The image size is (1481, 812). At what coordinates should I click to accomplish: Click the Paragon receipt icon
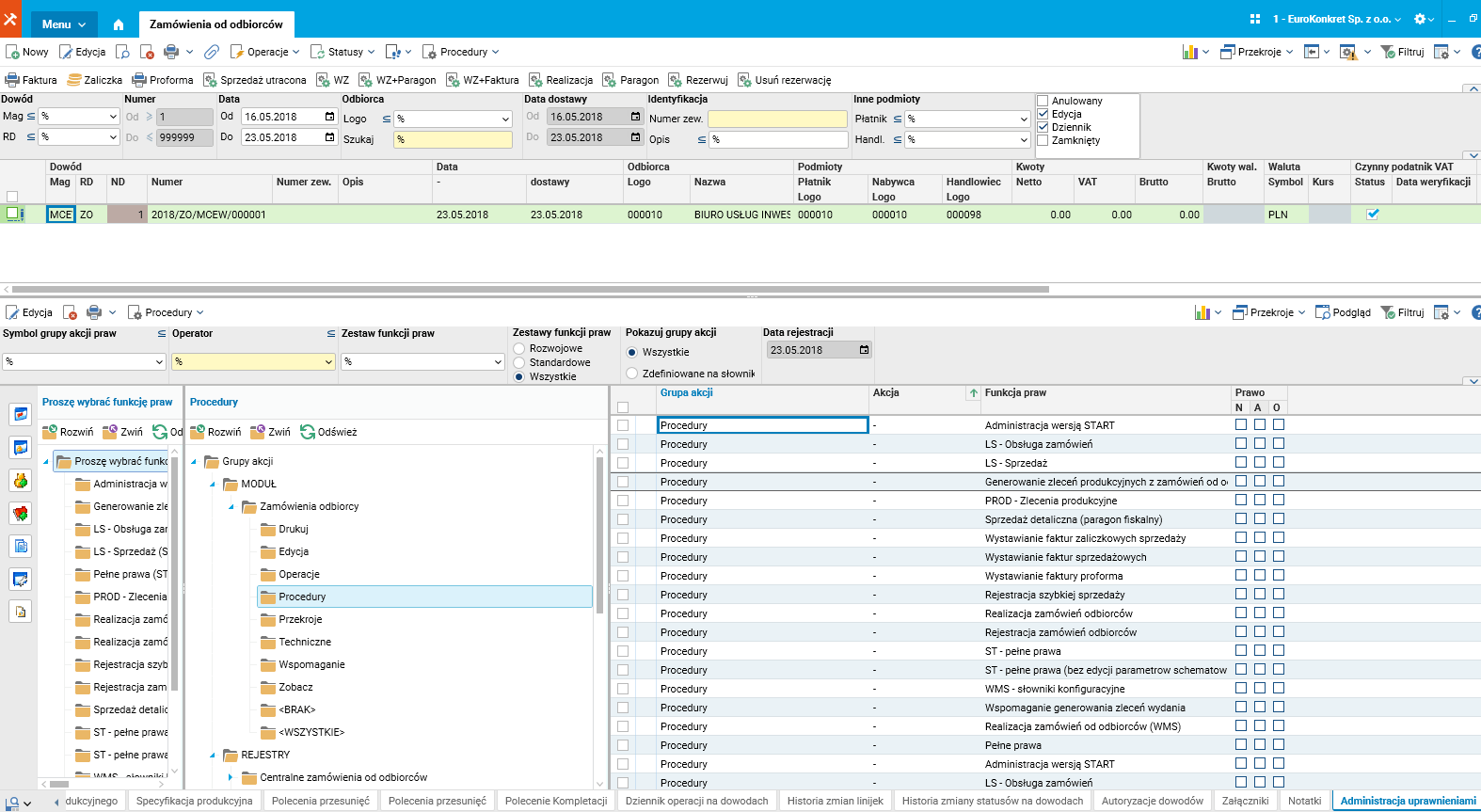coord(609,80)
